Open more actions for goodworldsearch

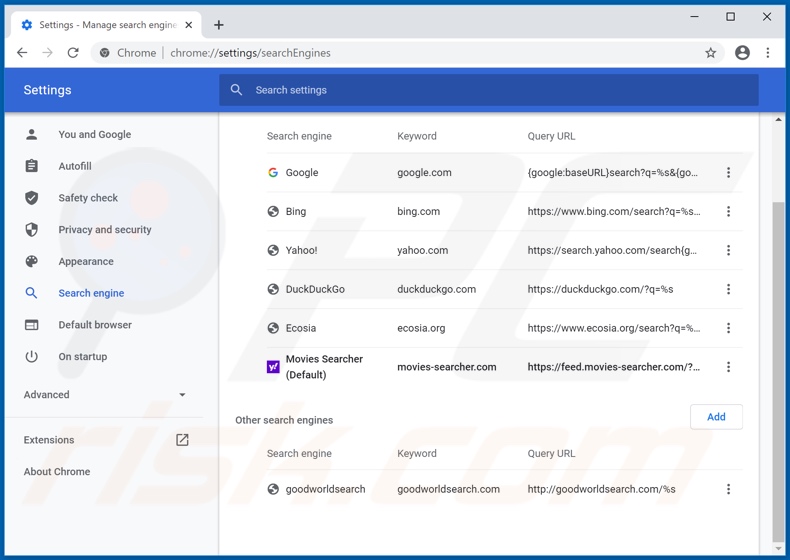coord(728,489)
